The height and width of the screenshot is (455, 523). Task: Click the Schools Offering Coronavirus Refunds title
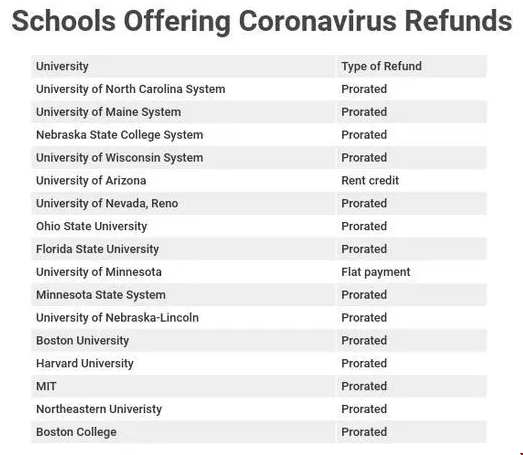[x=262, y=21]
